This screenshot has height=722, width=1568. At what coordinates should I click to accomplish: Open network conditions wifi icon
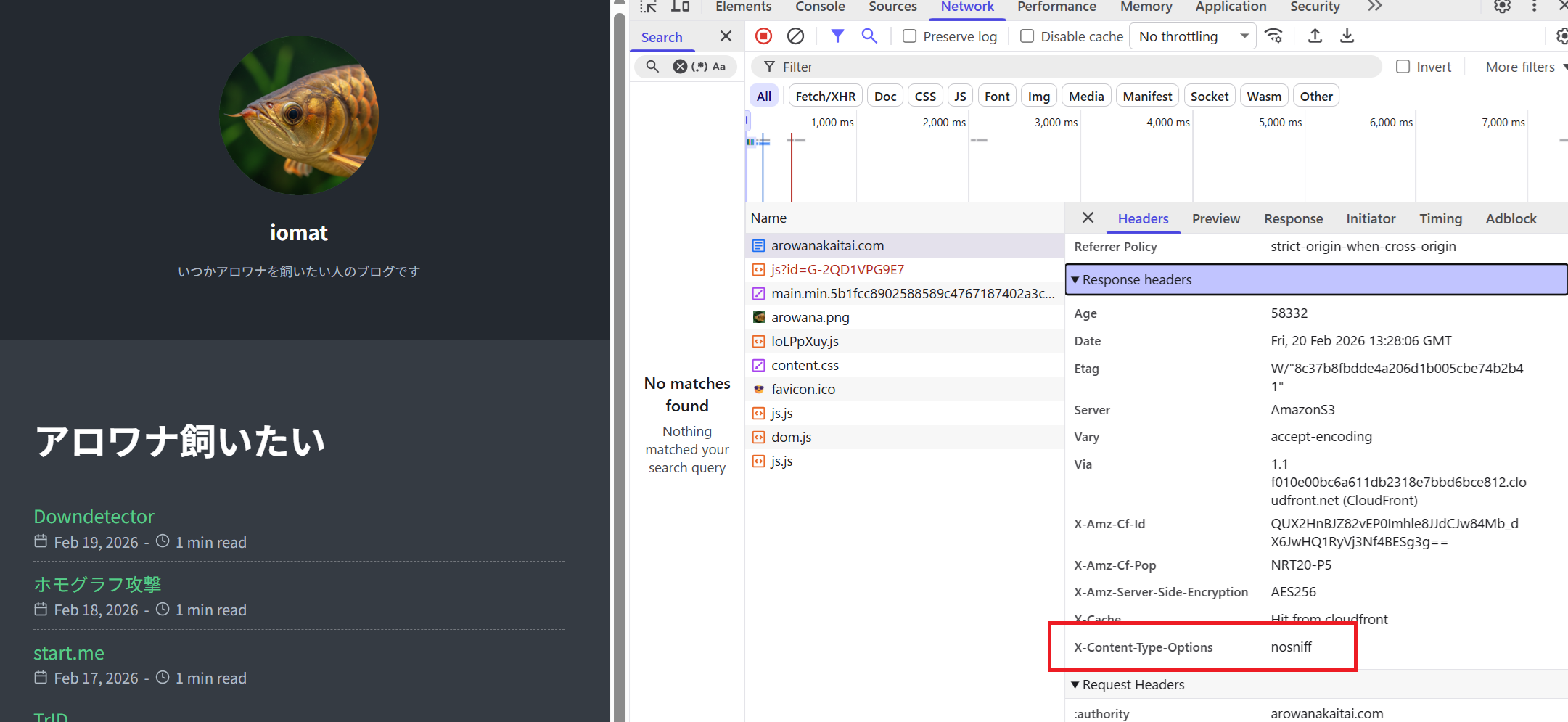[1273, 36]
